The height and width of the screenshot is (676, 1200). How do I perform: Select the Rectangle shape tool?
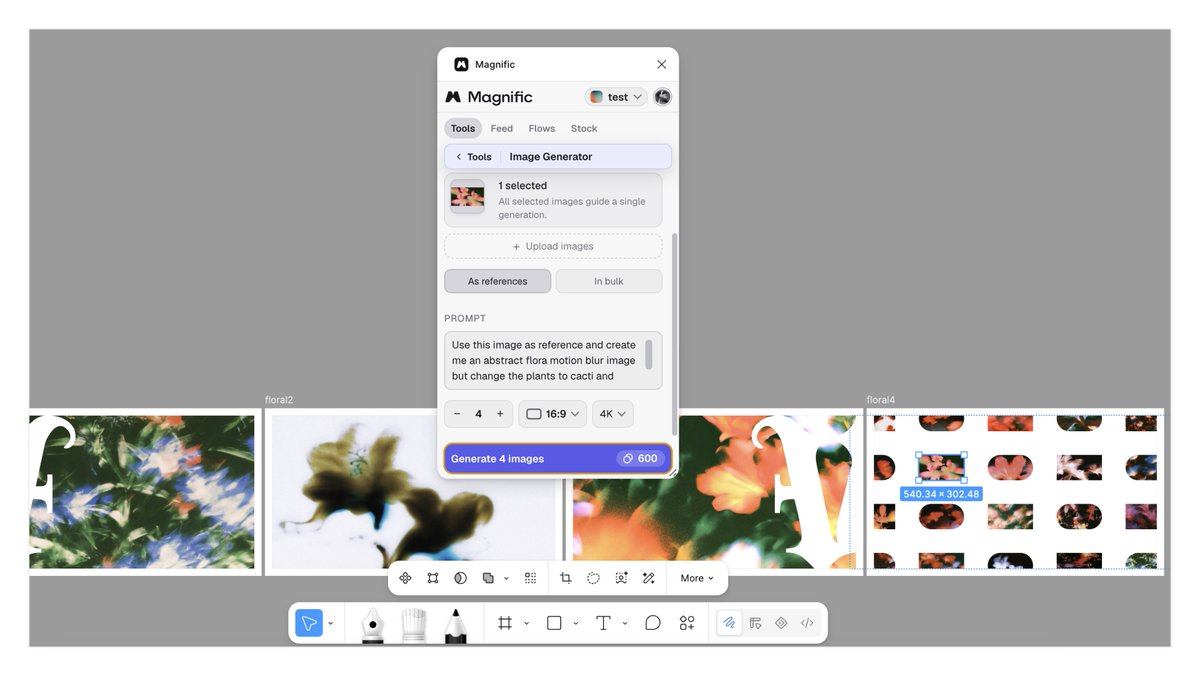[x=554, y=623]
